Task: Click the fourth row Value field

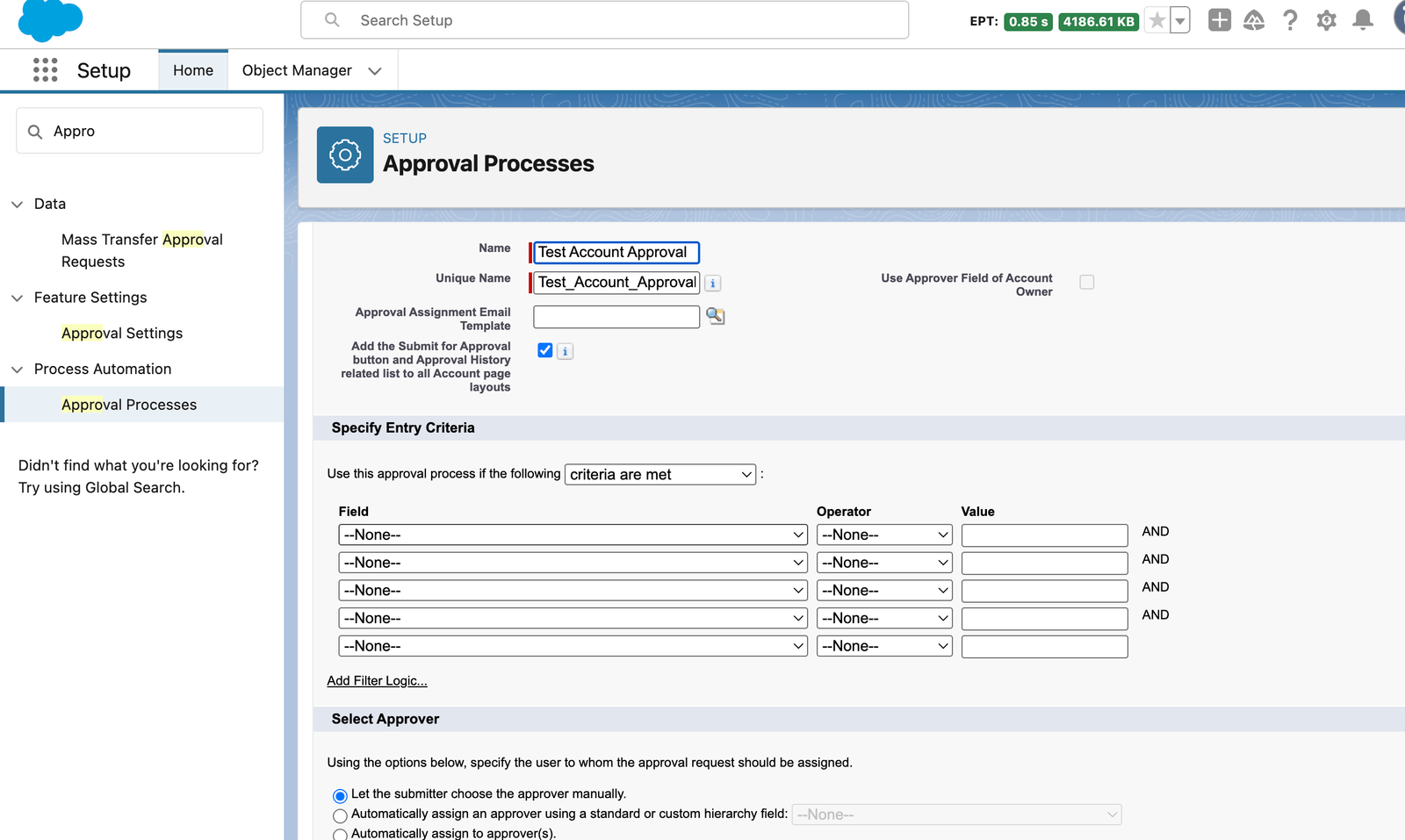Action: (x=1044, y=619)
